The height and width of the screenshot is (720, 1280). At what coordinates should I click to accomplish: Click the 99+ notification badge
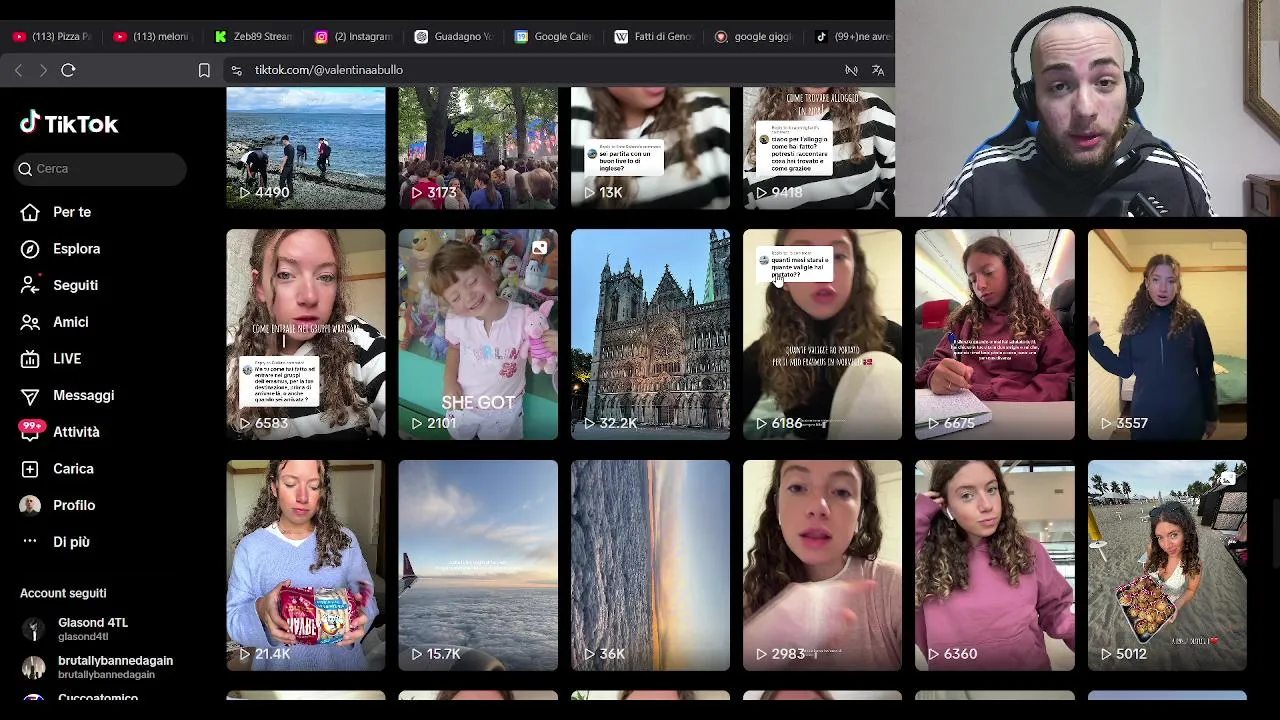(x=32, y=427)
